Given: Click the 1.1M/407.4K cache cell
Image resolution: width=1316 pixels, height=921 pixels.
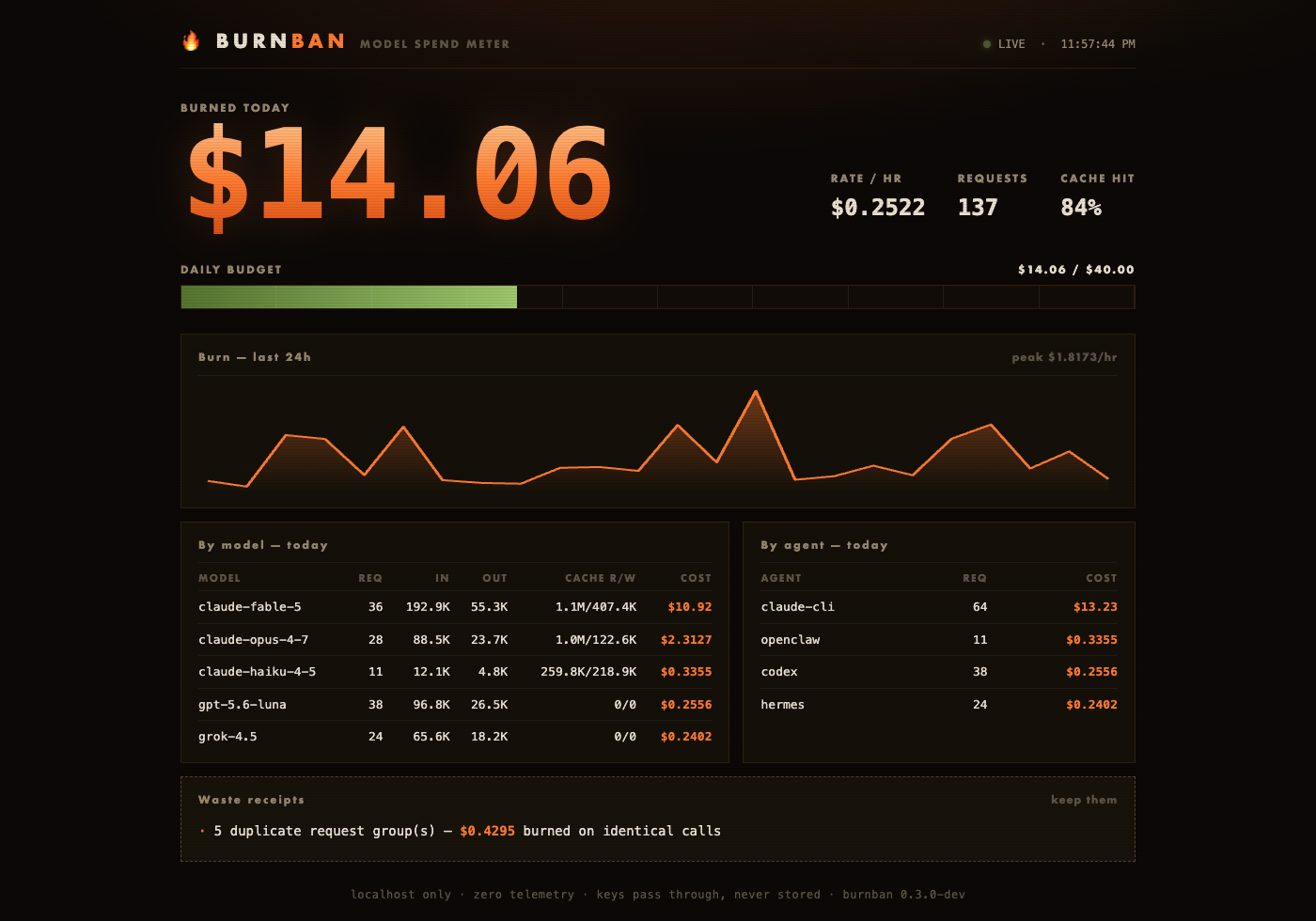Looking at the screenshot, I should 596,607.
